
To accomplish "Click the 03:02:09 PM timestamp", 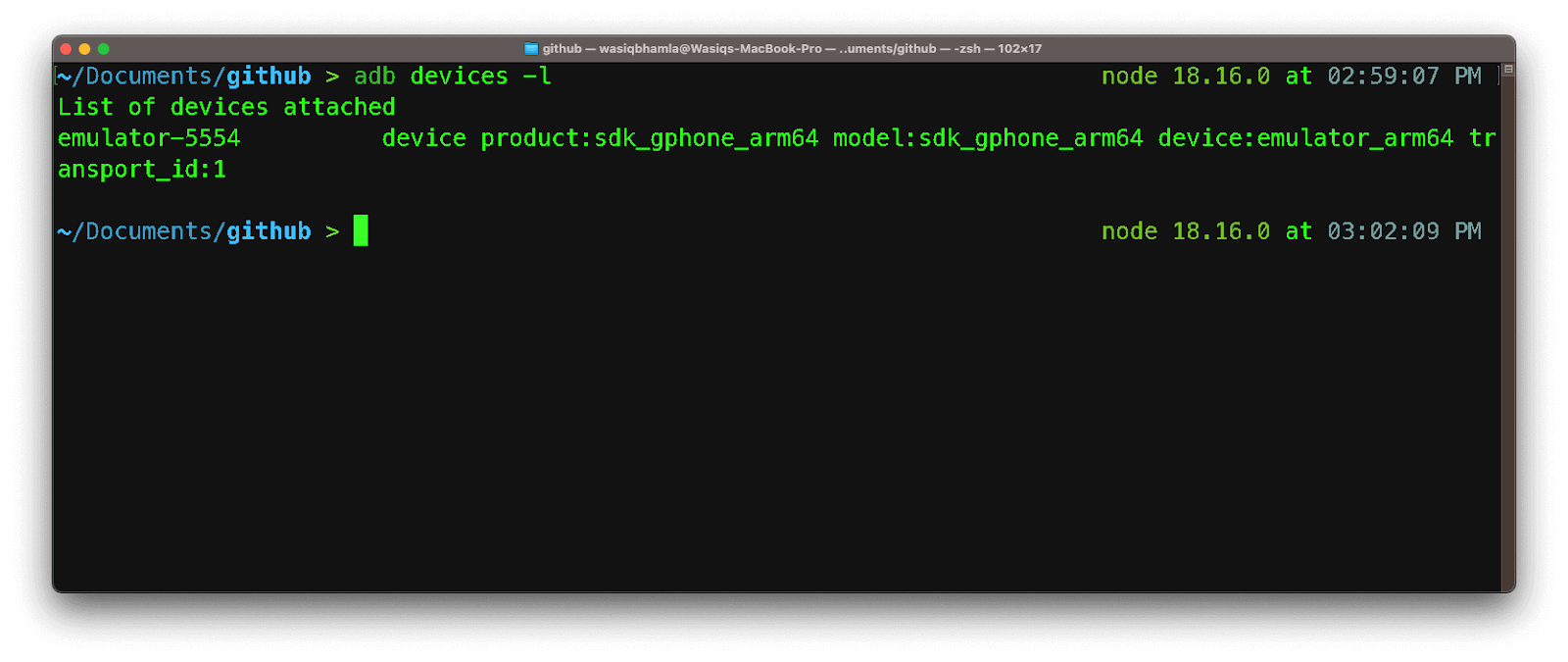I will [x=1403, y=231].
